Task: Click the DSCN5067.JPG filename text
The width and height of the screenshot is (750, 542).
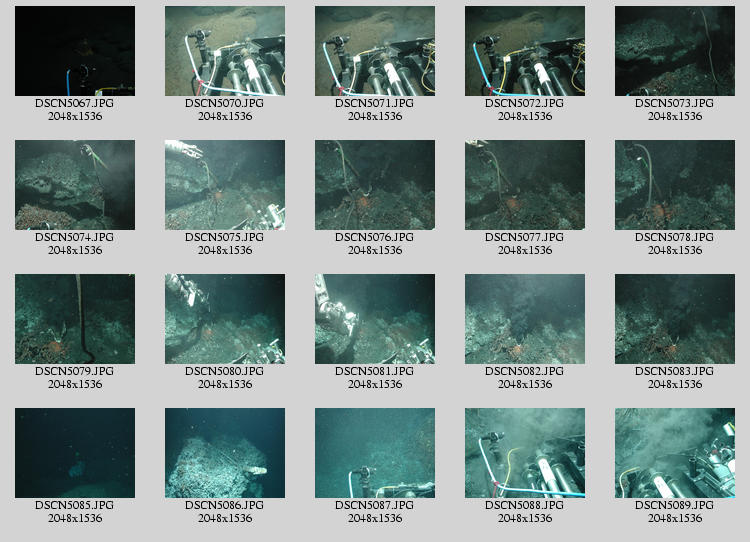Action: pos(75,103)
